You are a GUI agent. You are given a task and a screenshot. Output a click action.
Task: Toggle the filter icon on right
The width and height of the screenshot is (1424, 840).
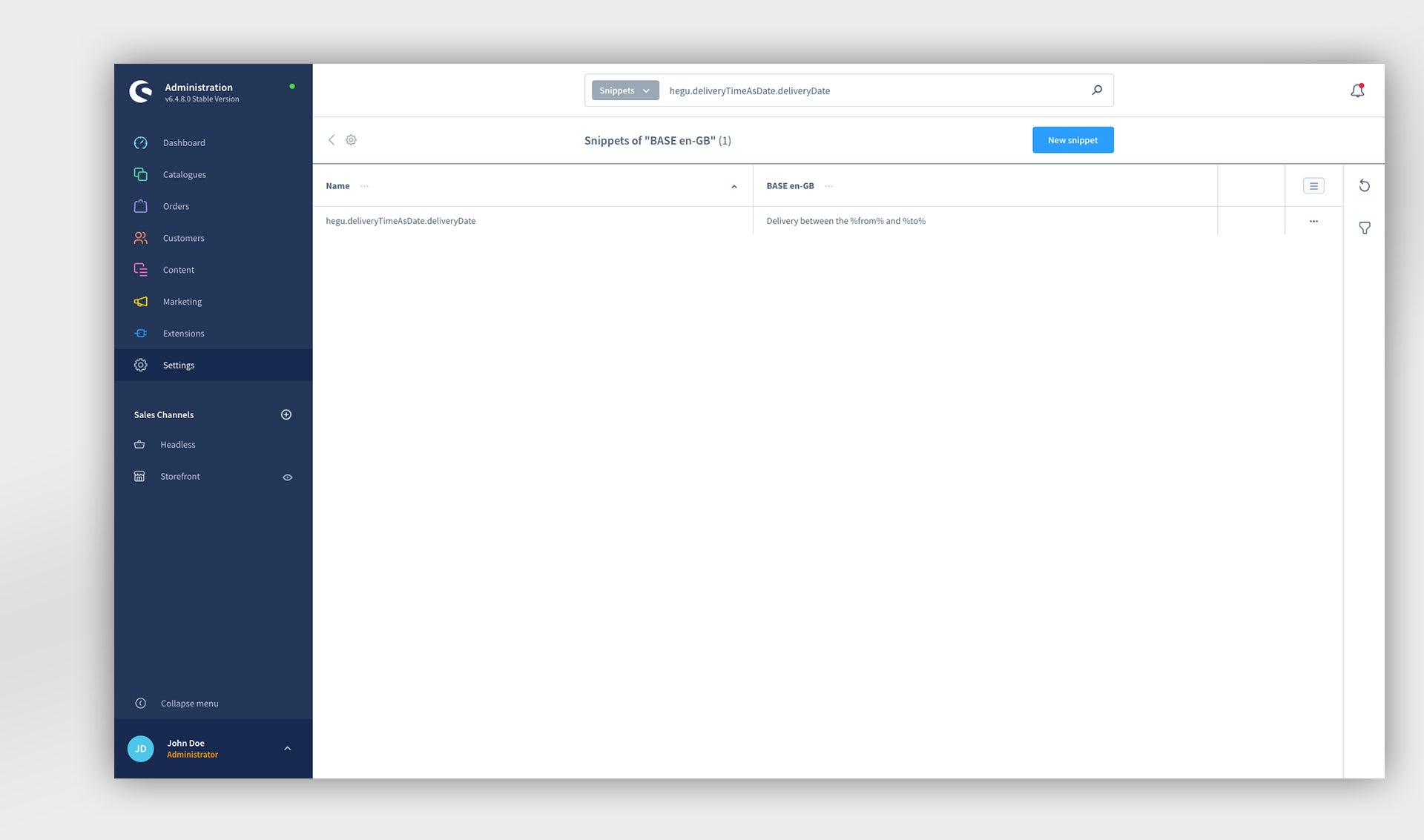point(1364,227)
